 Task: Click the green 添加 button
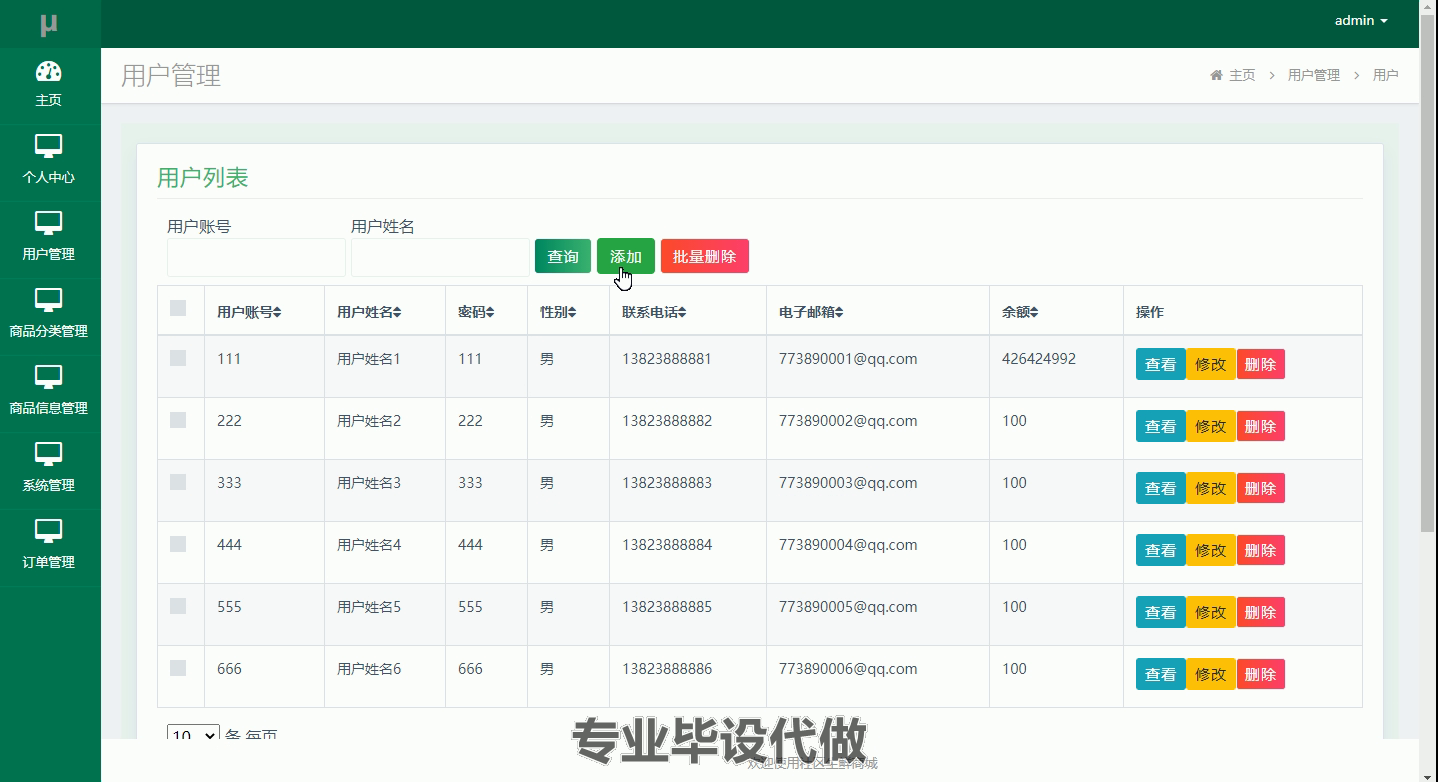point(626,256)
